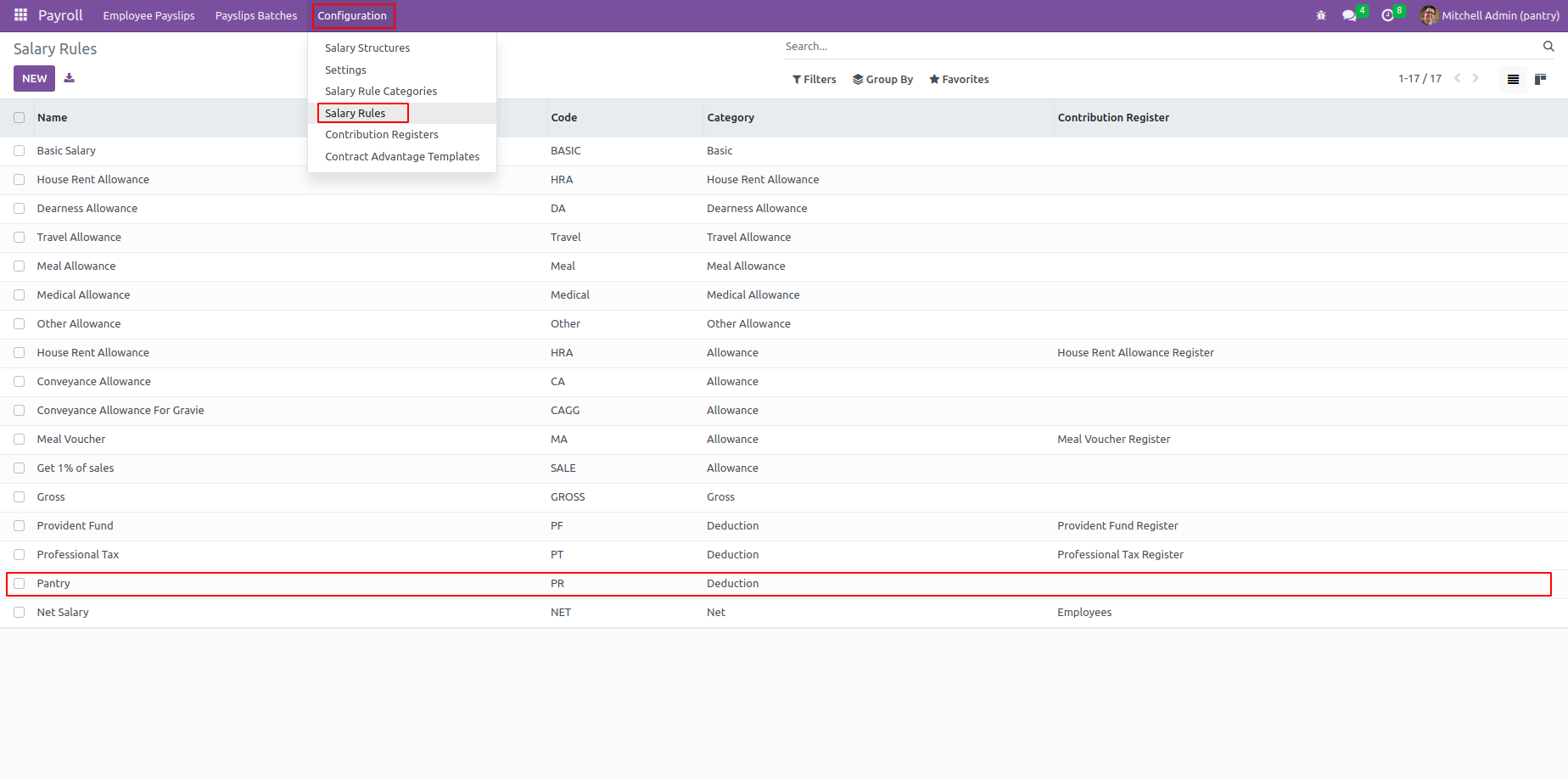This screenshot has height=779, width=1568.
Task: Click the search magnifier icon
Action: coord(1548,47)
